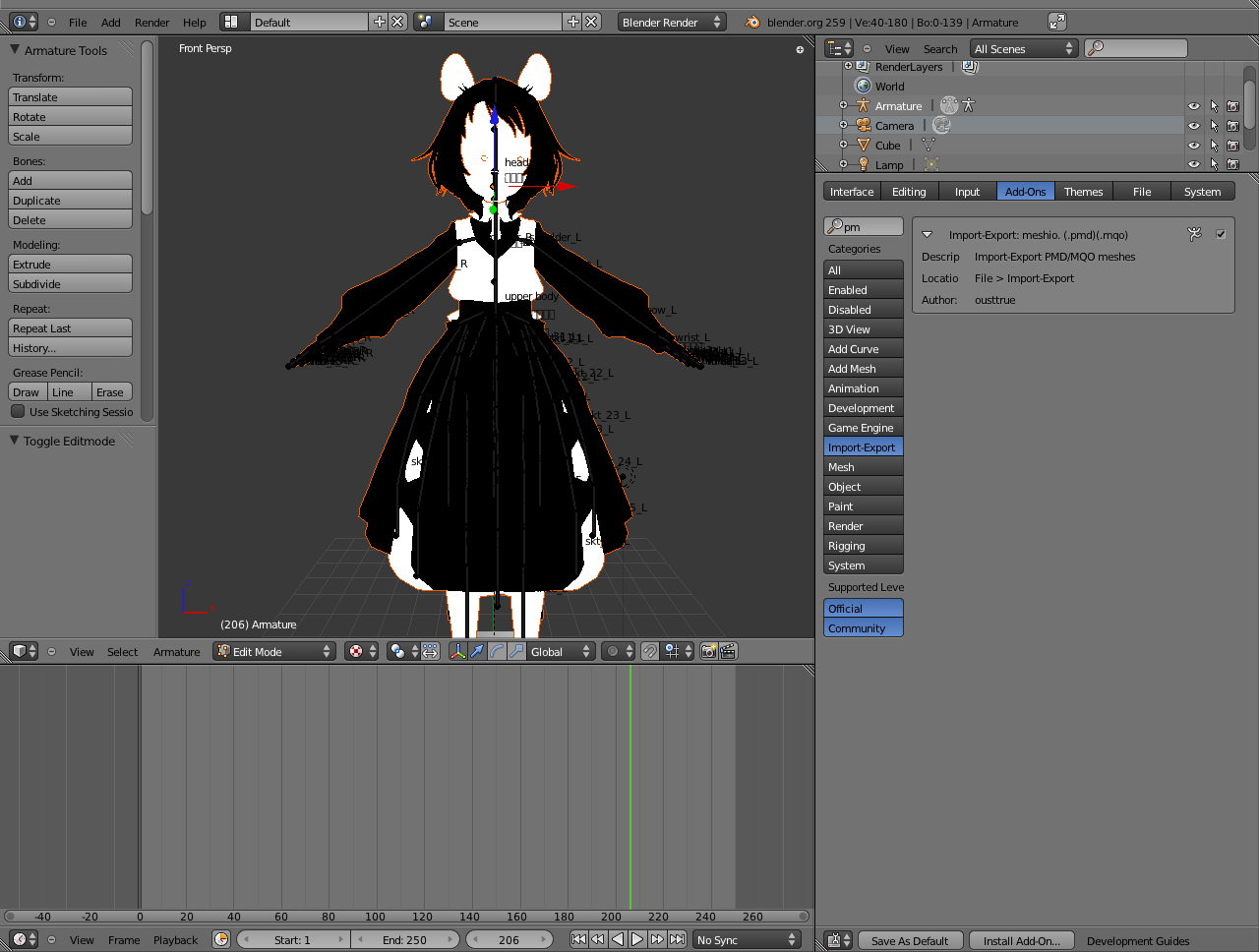Click the Translate button
The height and width of the screenshot is (952, 1259).
click(x=70, y=96)
